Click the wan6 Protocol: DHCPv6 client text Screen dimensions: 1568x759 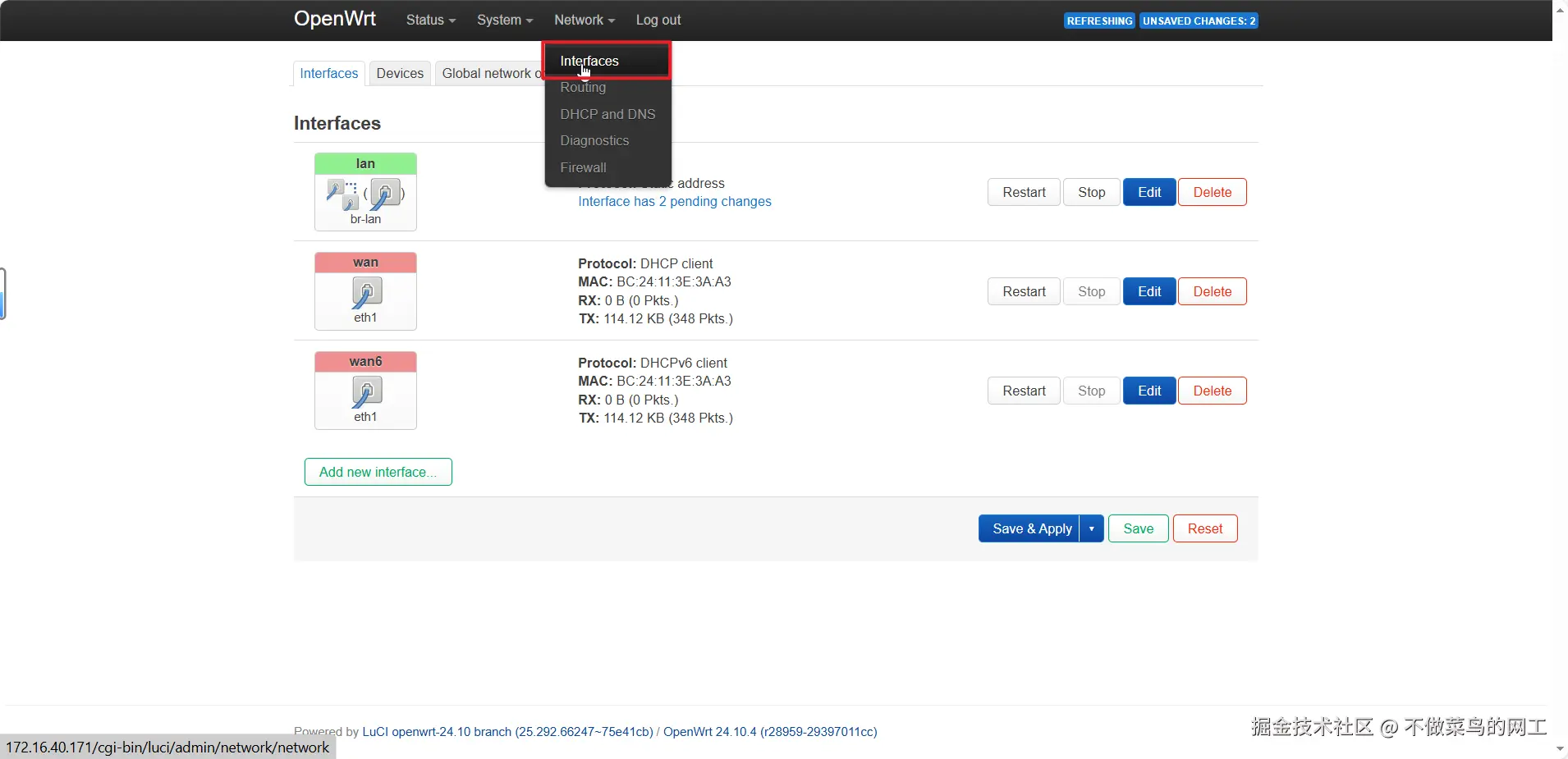click(653, 363)
